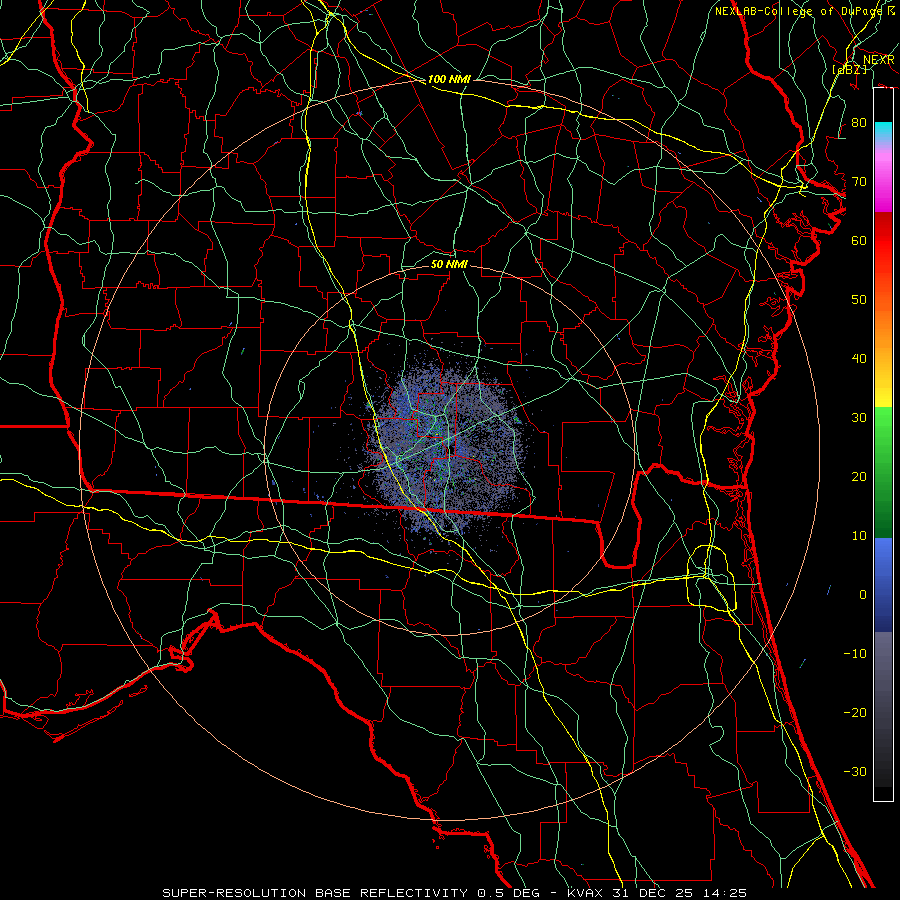
Task: Click the "100 NMI" range ring label
Action: pos(449,79)
